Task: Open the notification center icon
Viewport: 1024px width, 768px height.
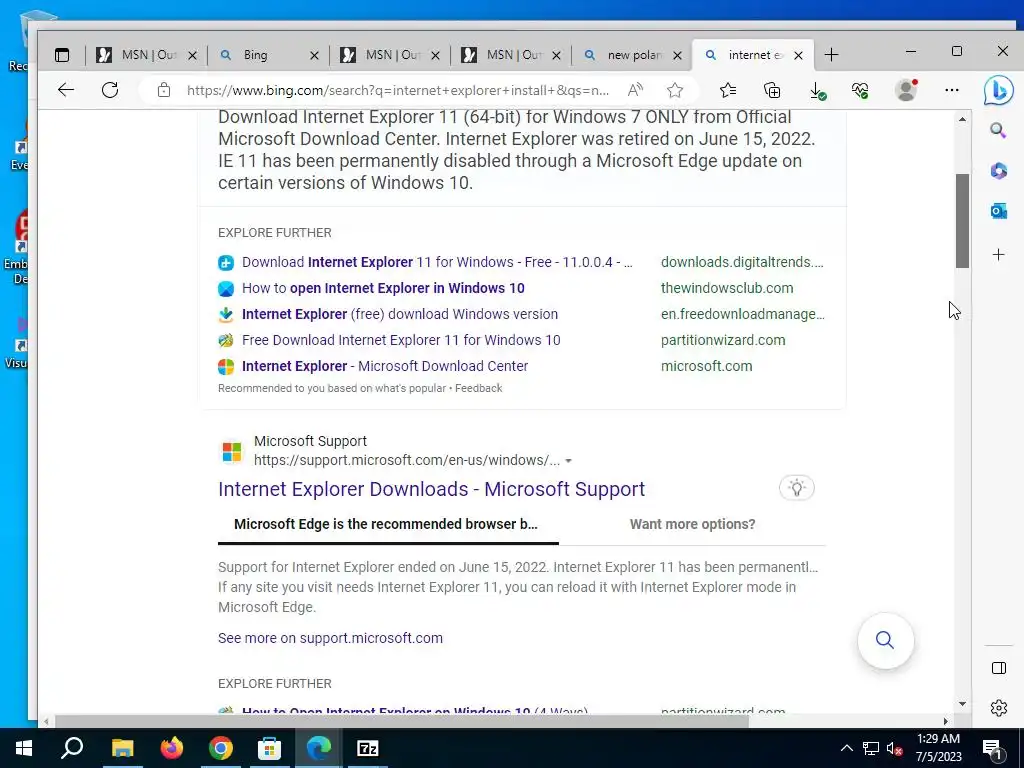Action: pos(993,748)
